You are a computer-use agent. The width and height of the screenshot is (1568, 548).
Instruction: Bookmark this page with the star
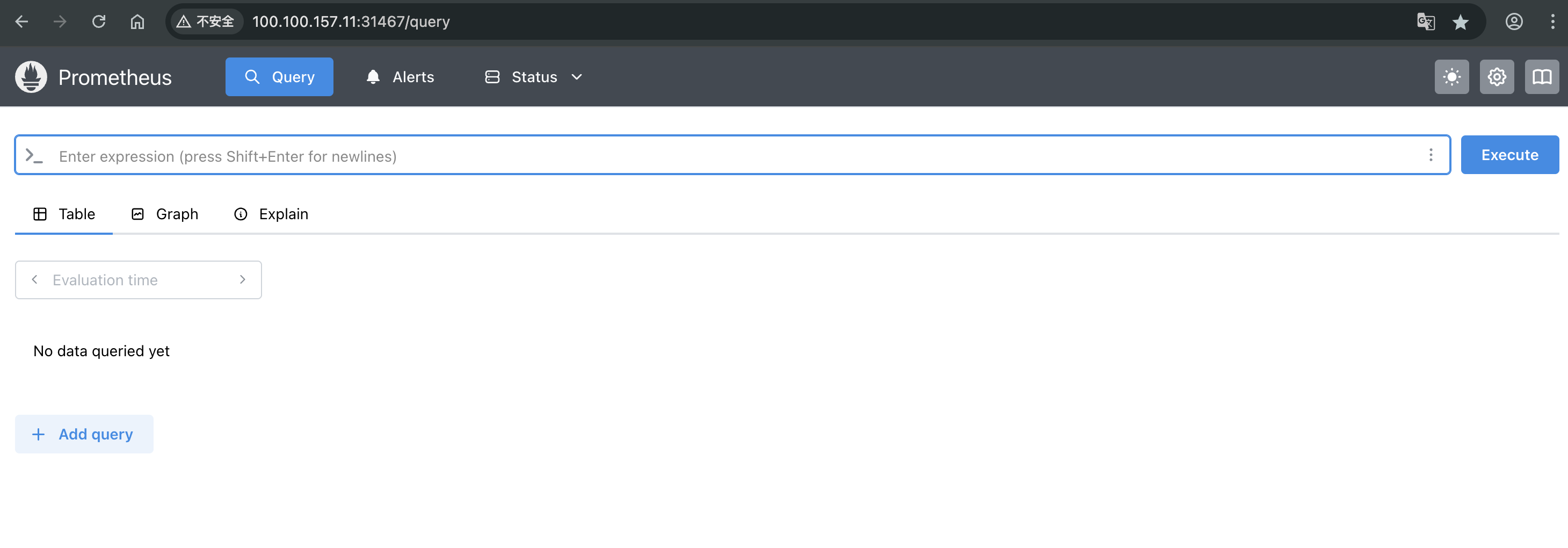click(x=1460, y=22)
